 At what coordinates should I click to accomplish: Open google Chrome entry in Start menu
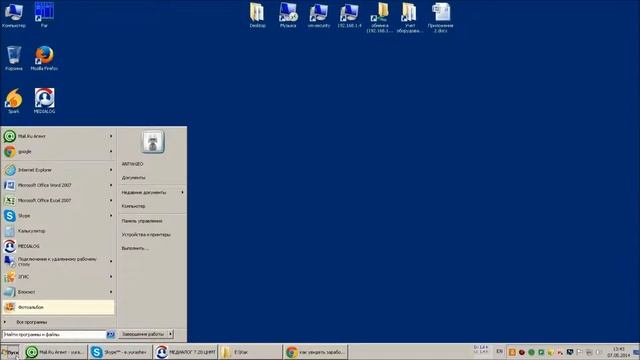(x=58, y=151)
